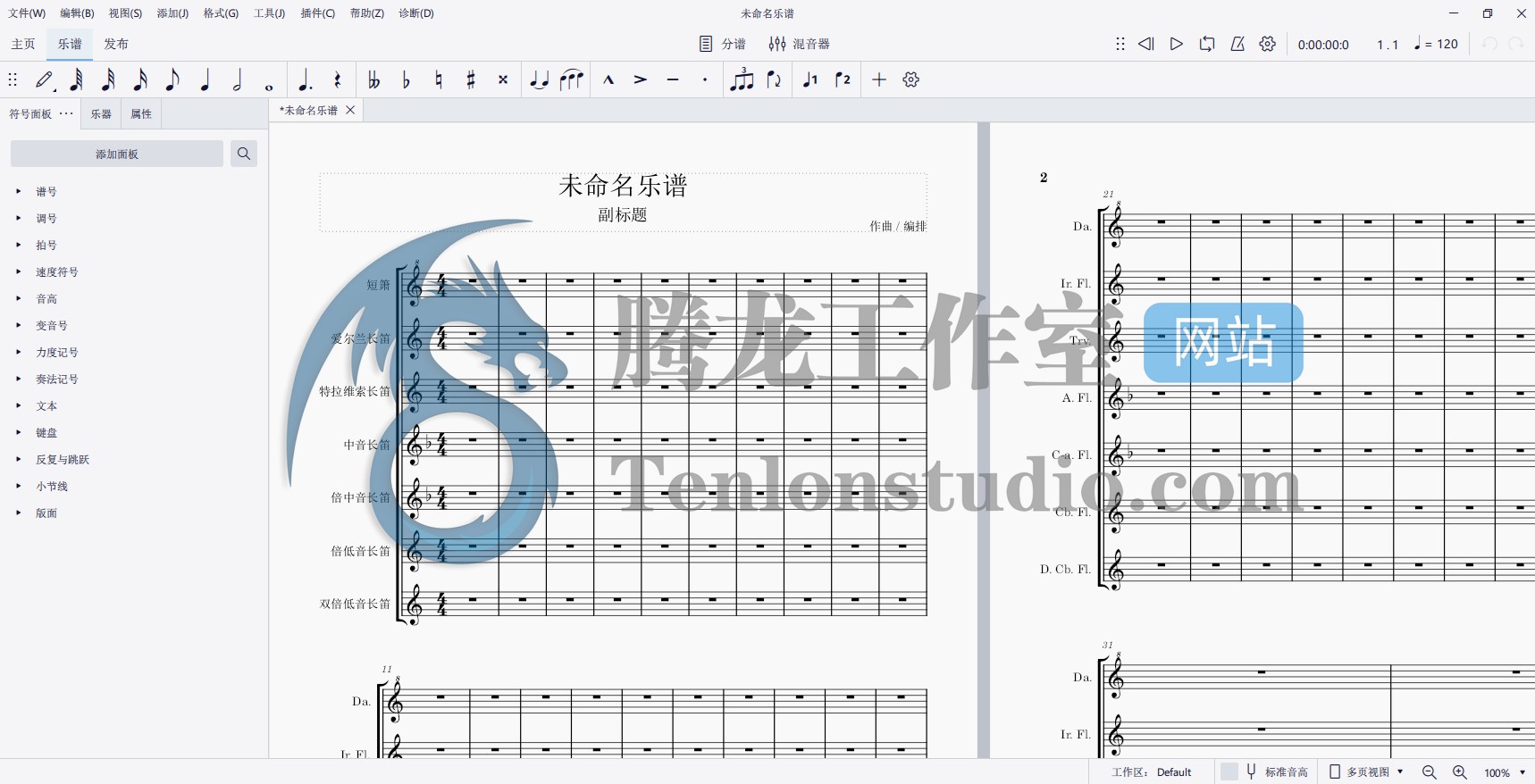The width and height of the screenshot is (1535, 784).
Task: Toggle note input pencil tool
Action: click(x=45, y=80)
